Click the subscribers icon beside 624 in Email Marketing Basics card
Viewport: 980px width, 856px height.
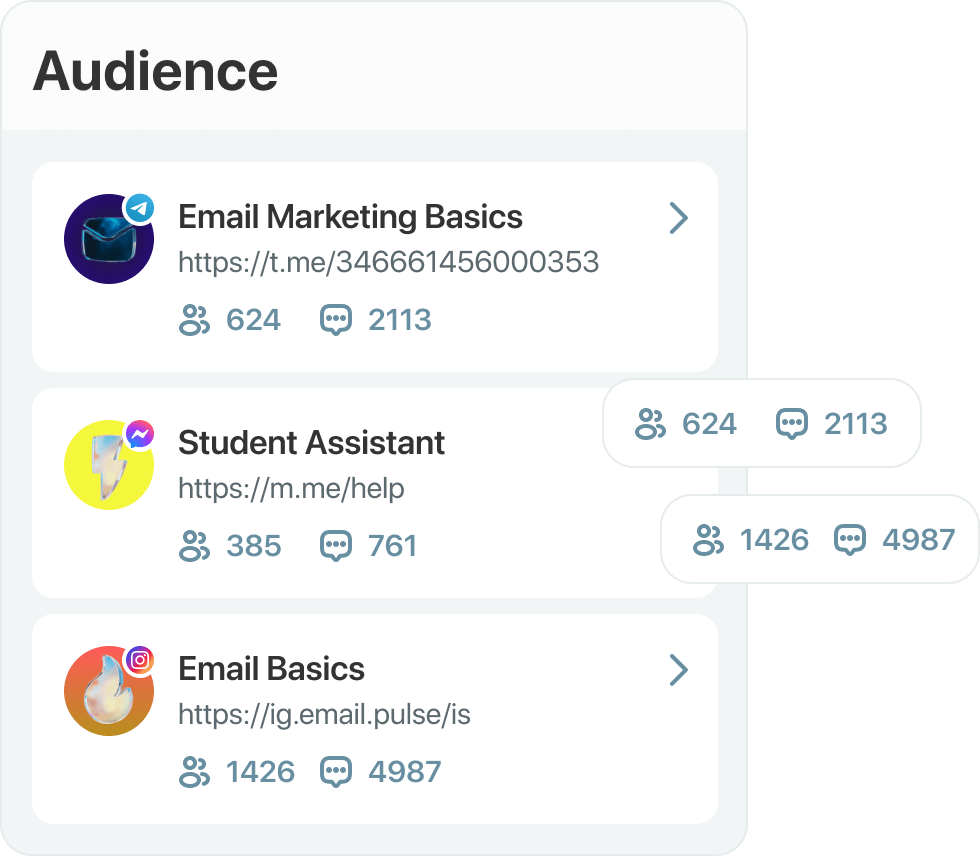click(x=194, y=320)
